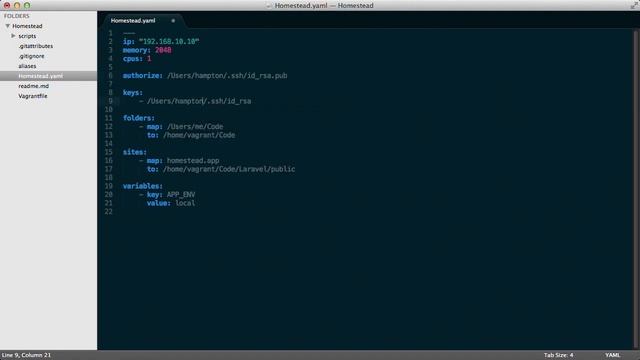
Task: Click the memory value 2048
Action: click(163, 50)
